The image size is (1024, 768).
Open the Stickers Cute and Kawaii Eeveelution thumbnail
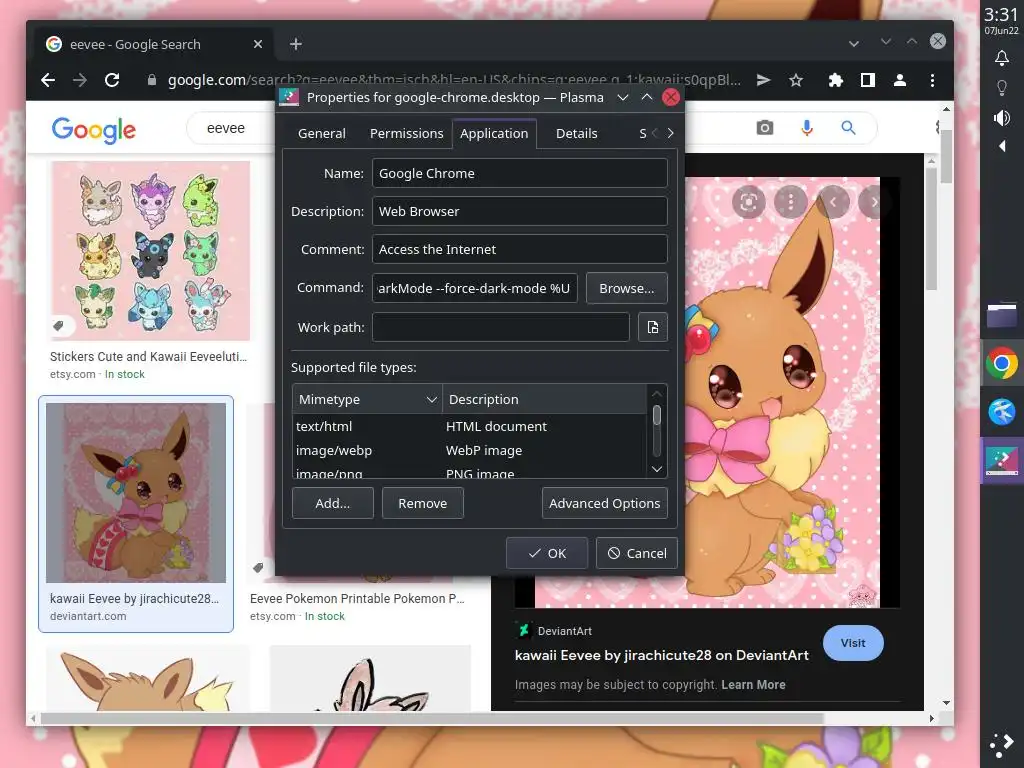click(x=150, y=251)
